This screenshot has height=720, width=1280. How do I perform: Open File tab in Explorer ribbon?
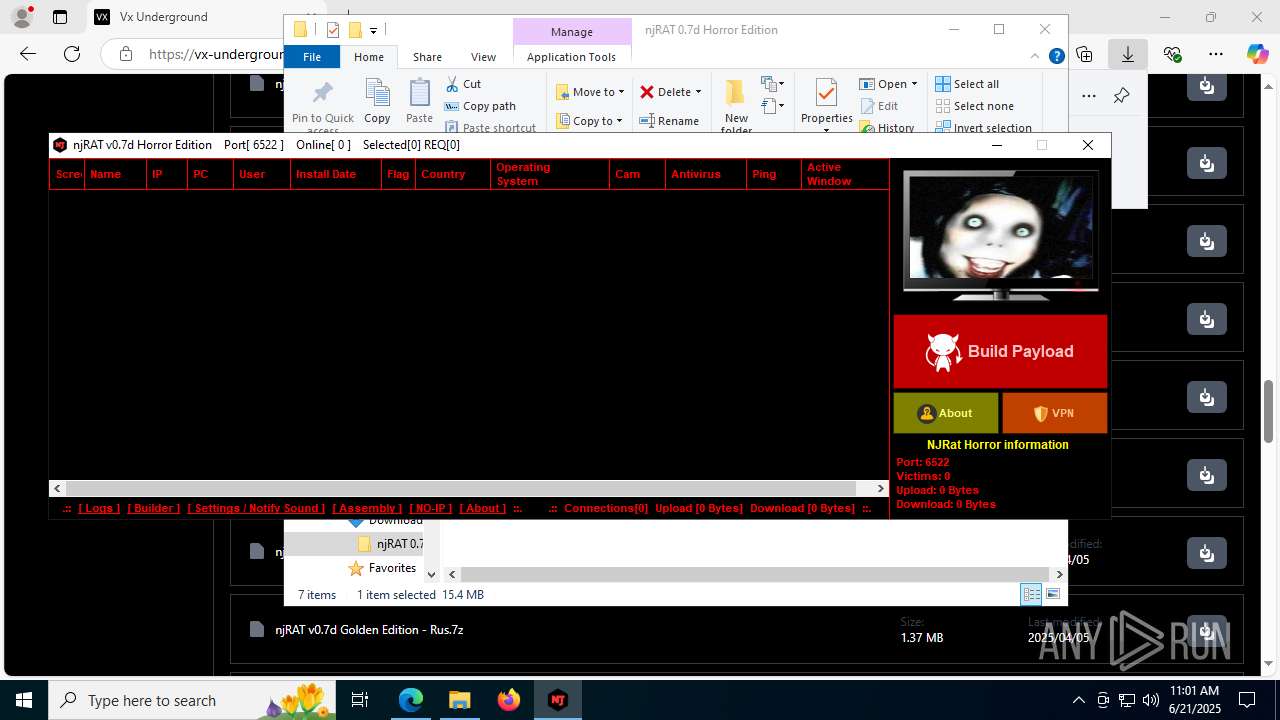coord(312,57)
